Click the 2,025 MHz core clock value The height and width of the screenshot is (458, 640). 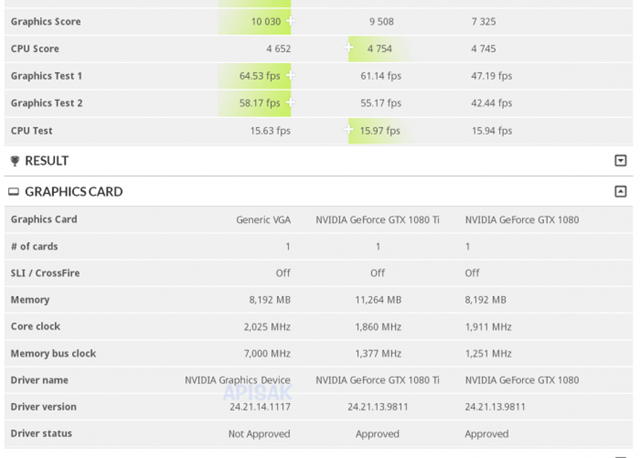[267, 327]
